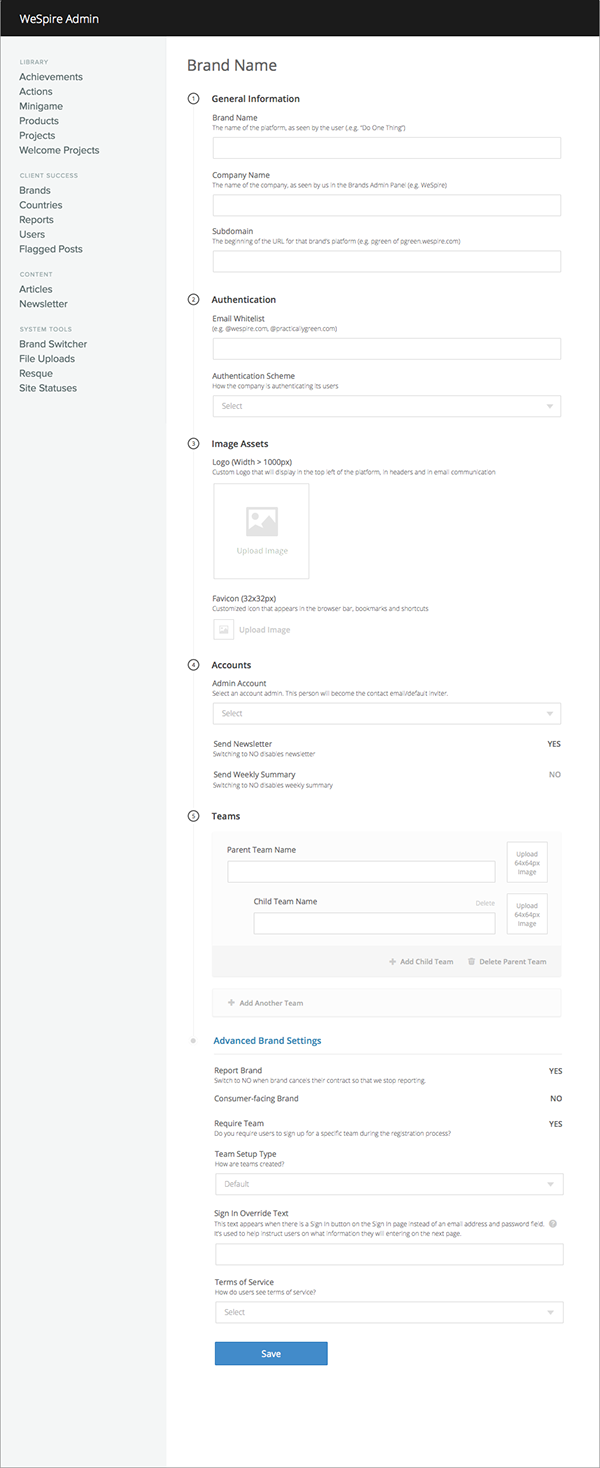
Task: Open Achievements in the sidebar
Action: (51, 77)
